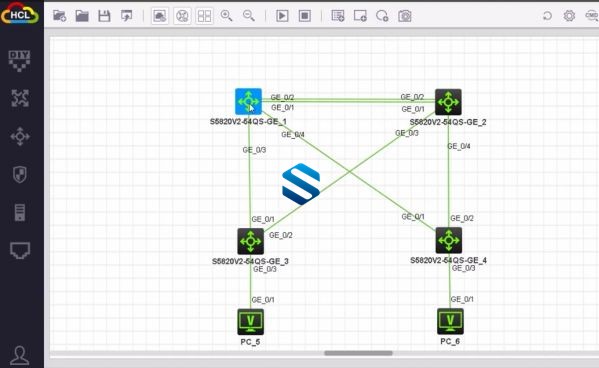This screenshot has height=368, width=599.
Task: Select the router category in sidebar
Action: pyautogui.click(x=20, y=98)
